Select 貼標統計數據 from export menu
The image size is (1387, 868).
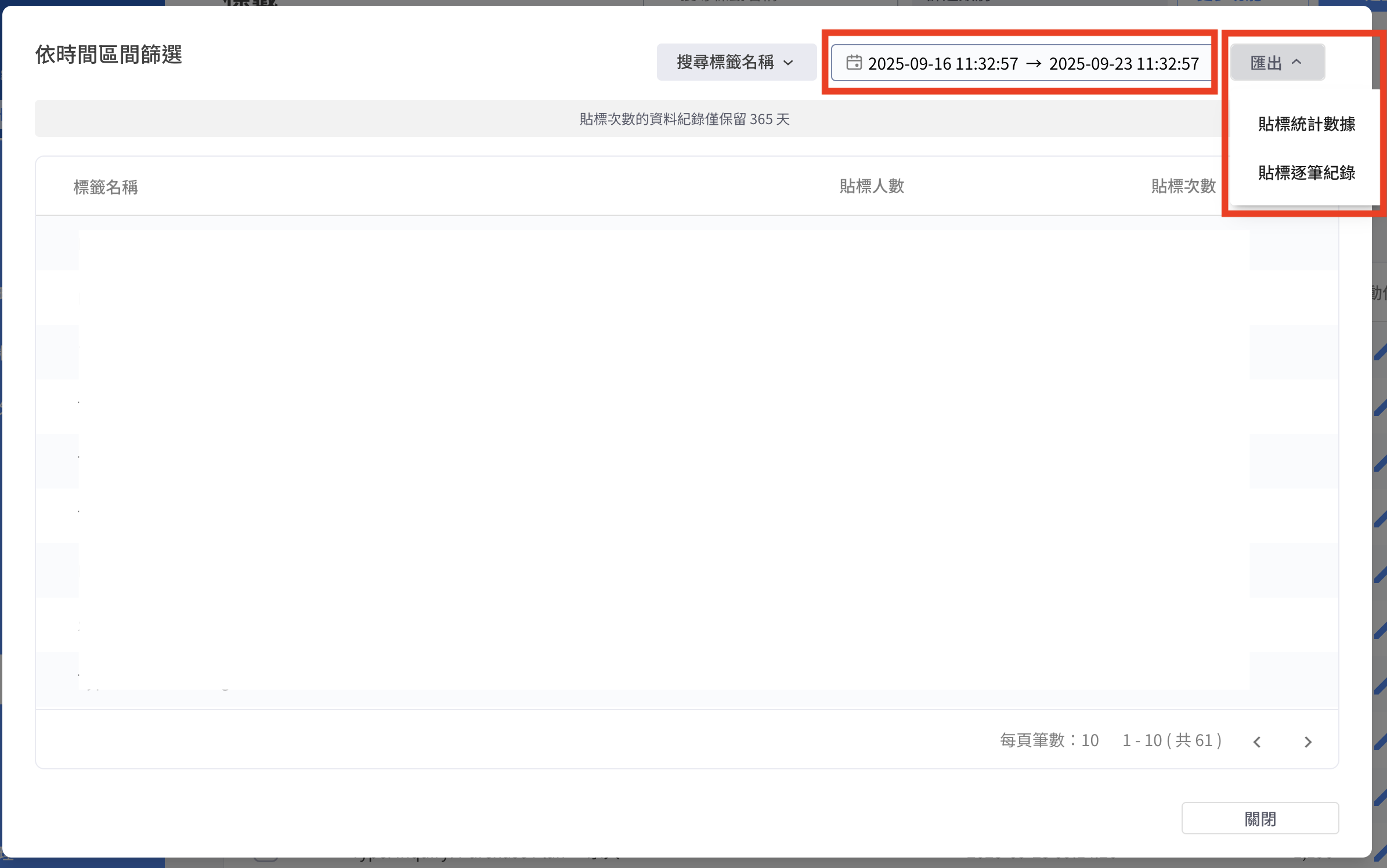tap(1306, 124)
